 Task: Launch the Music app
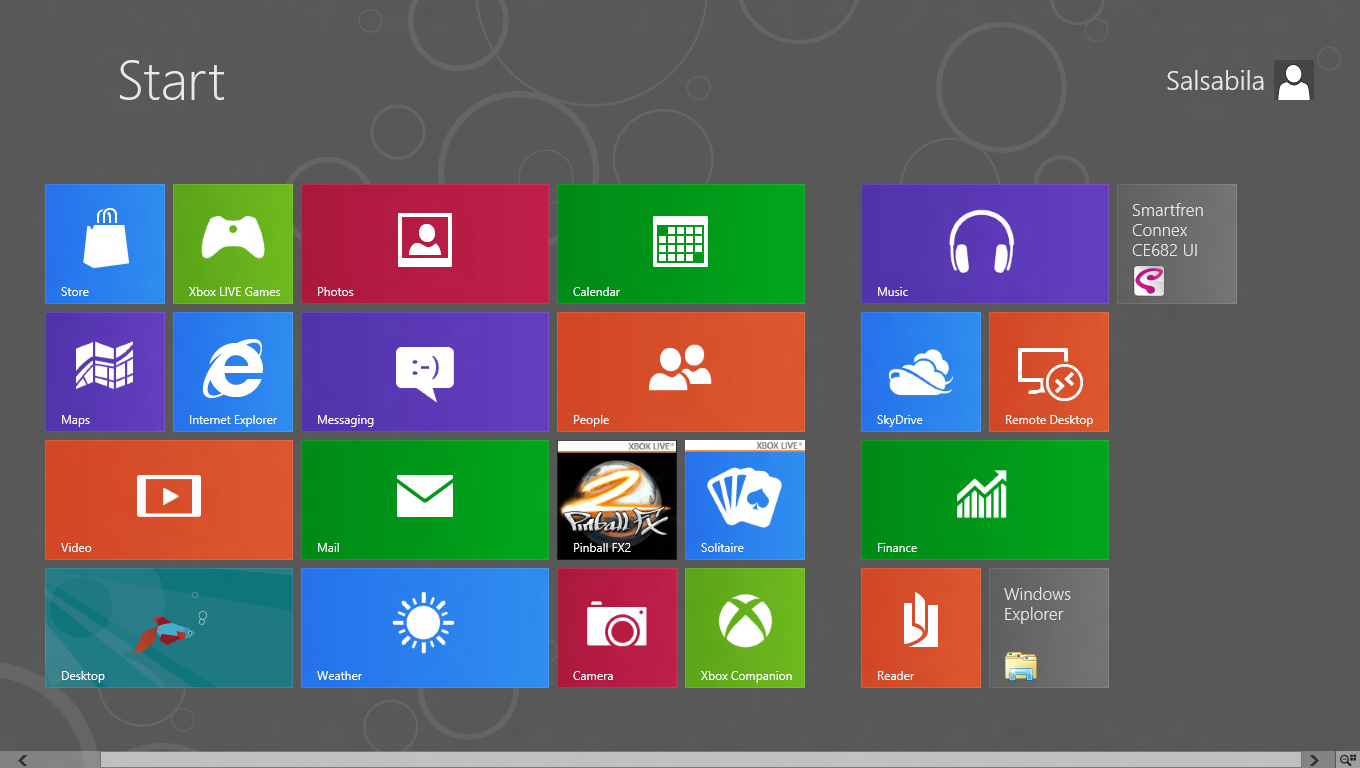[x=984, y=243]
